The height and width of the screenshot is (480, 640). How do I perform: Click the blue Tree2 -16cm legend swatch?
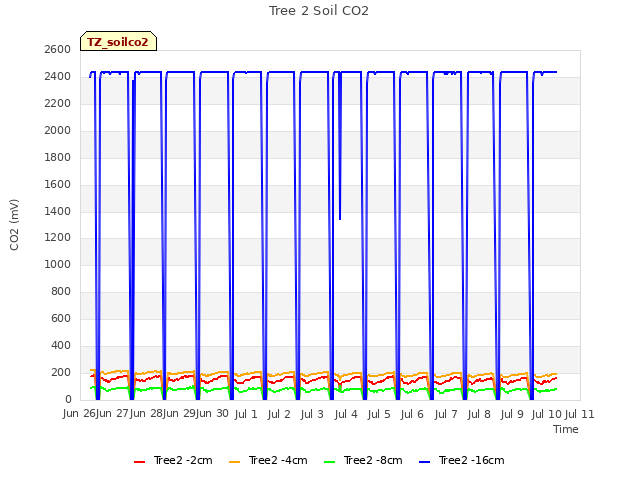click(x=424, y=462)
